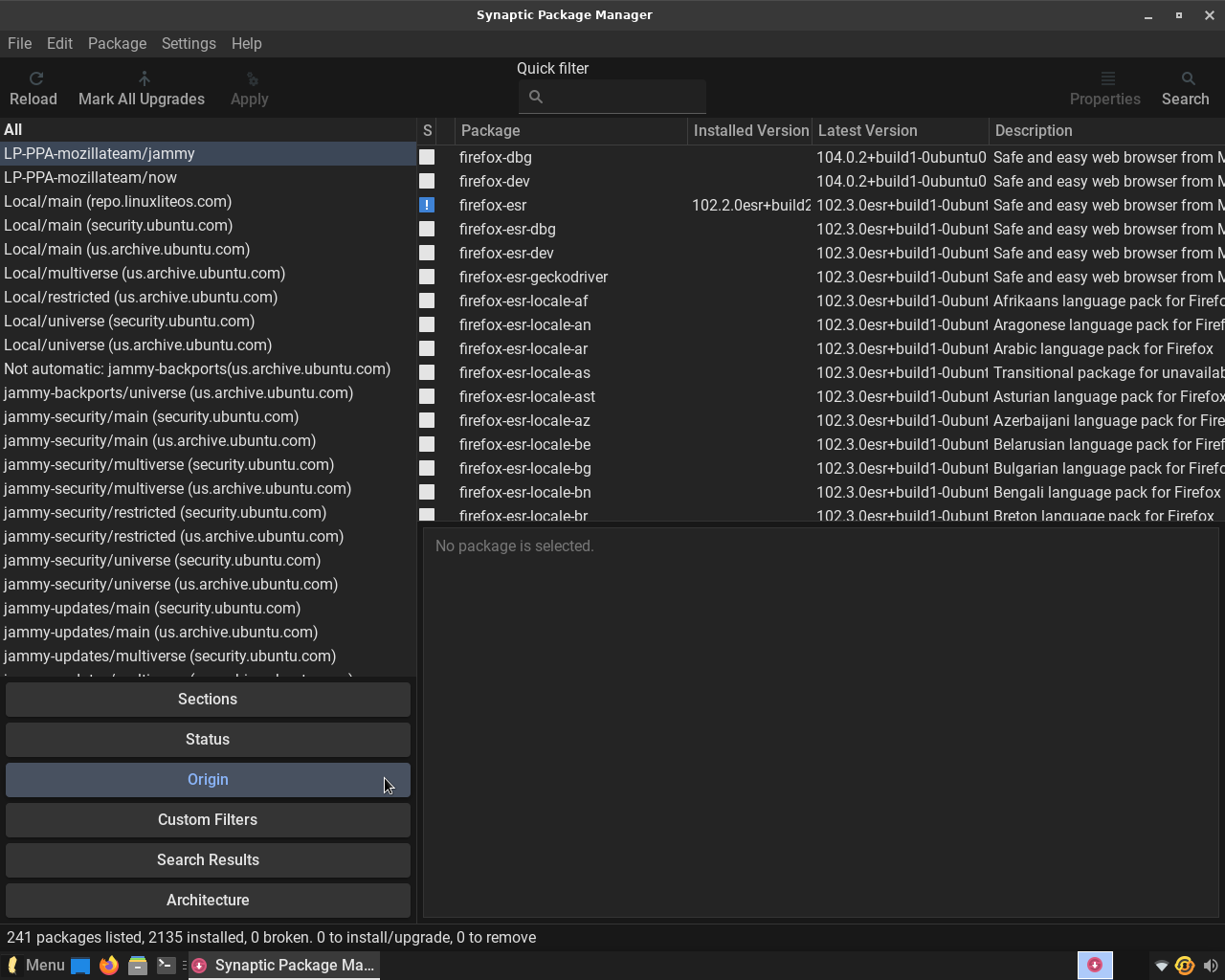Switch to Architecture filter view
The height and width of the screenshot is (980, 1225).
[x=208, y=900]
